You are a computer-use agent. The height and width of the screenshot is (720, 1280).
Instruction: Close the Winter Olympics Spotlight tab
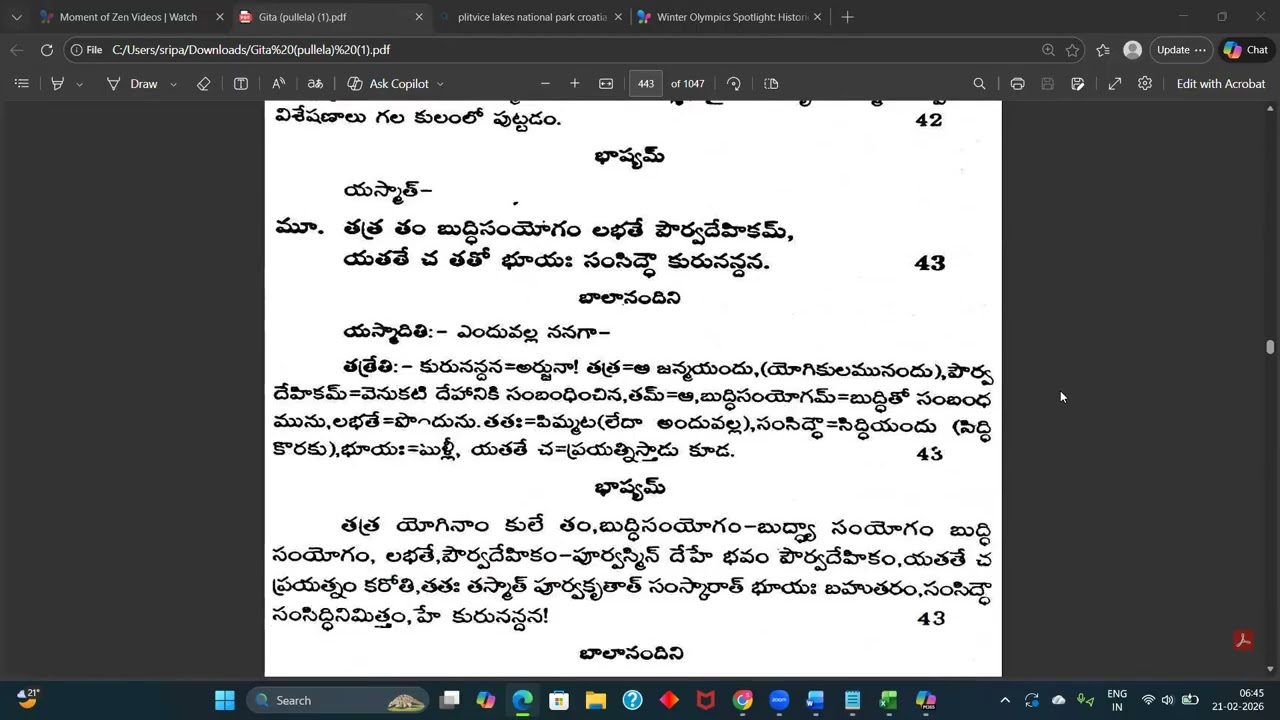817,17
